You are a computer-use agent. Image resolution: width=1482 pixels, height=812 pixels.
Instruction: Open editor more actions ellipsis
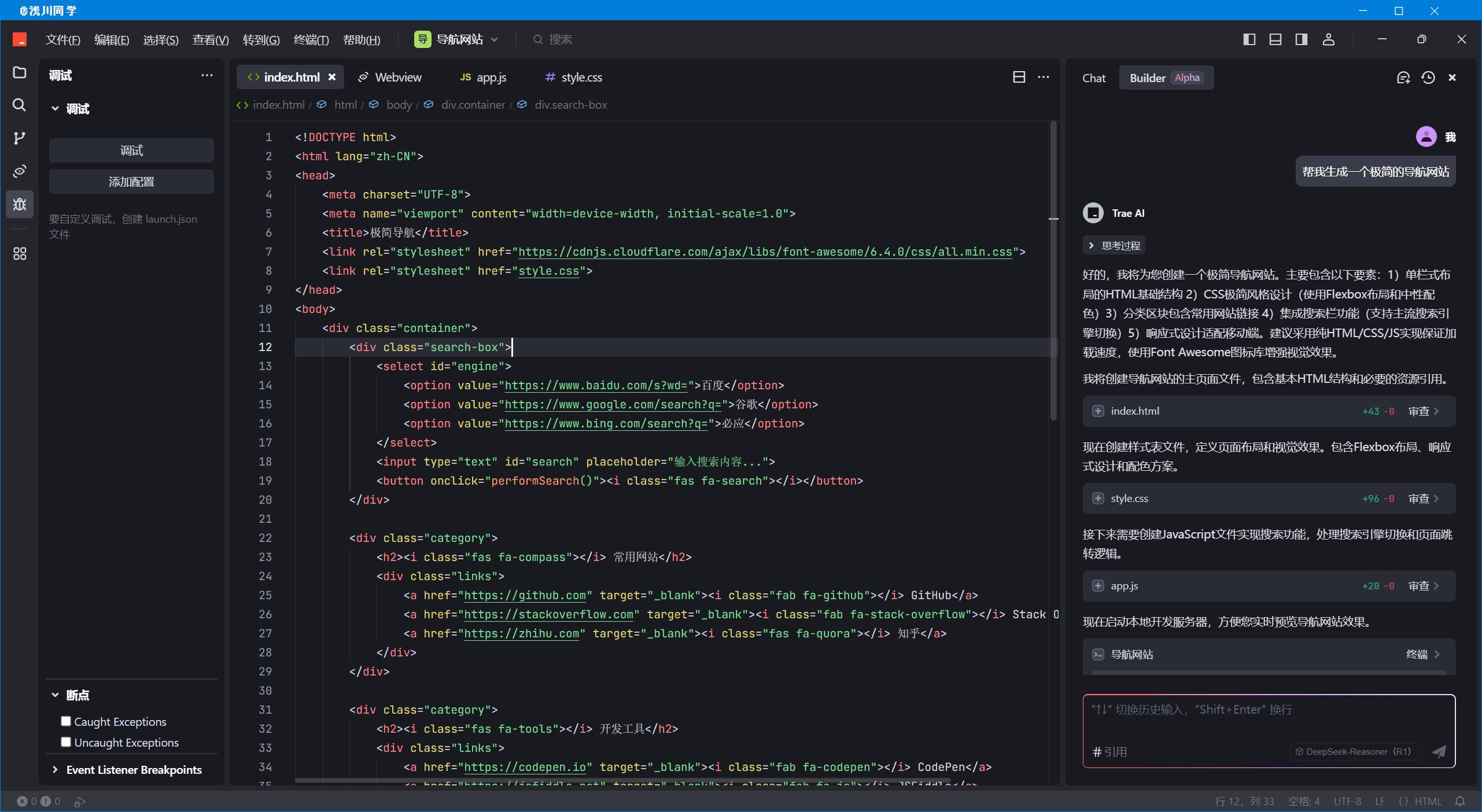pyautogui.click(x=1044, y=77)
